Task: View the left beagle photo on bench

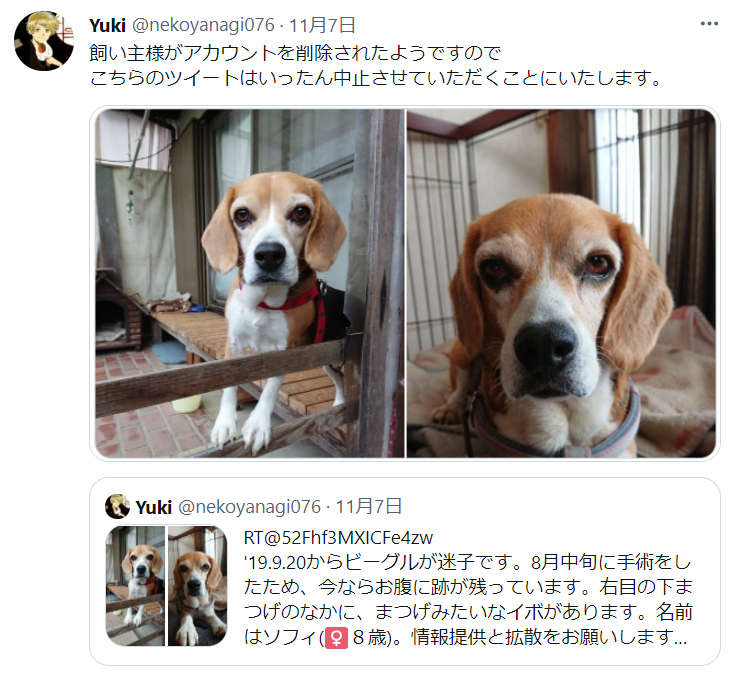Action: pos(250,283)
